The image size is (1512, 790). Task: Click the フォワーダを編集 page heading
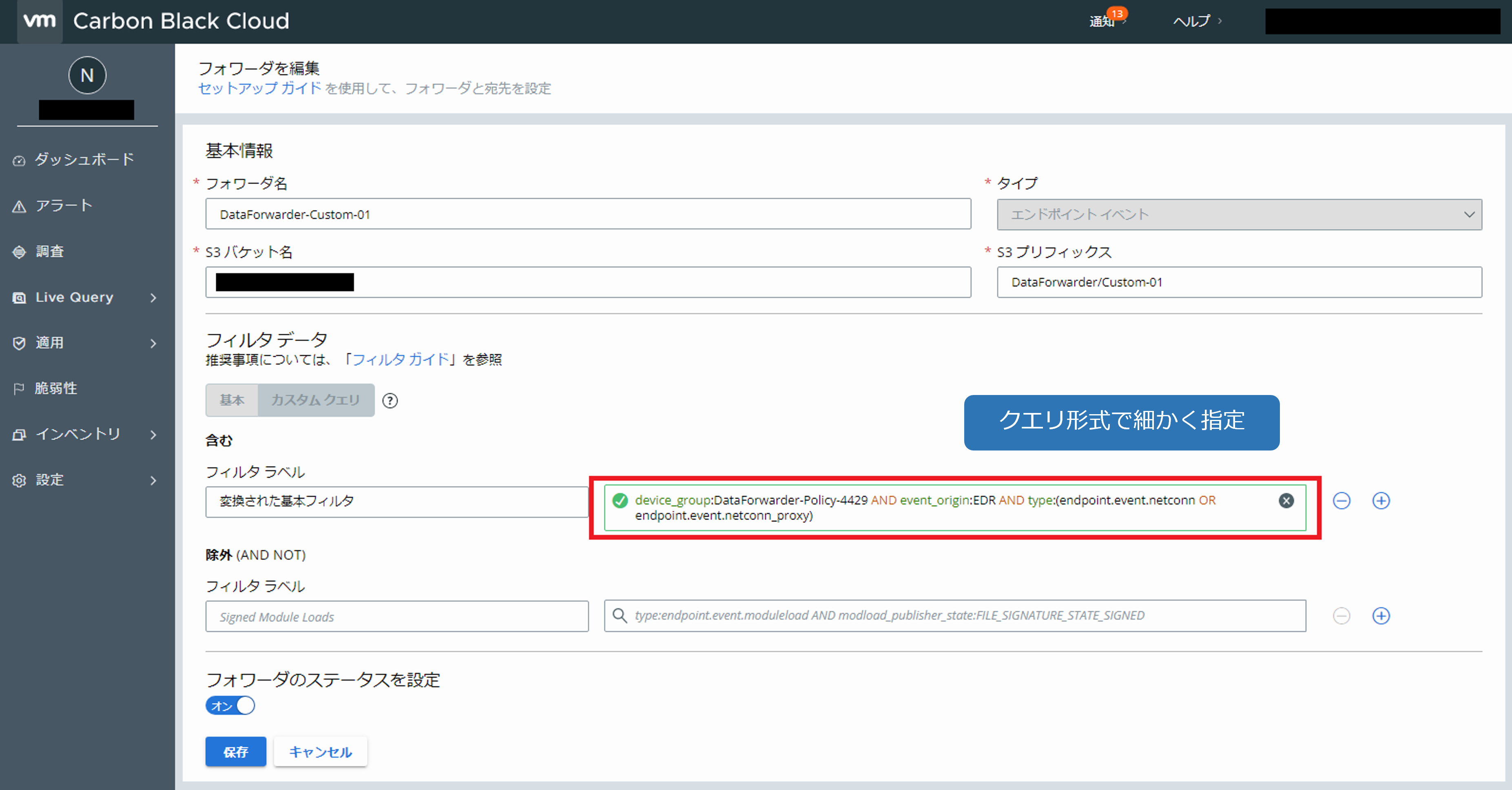(259, 68)
